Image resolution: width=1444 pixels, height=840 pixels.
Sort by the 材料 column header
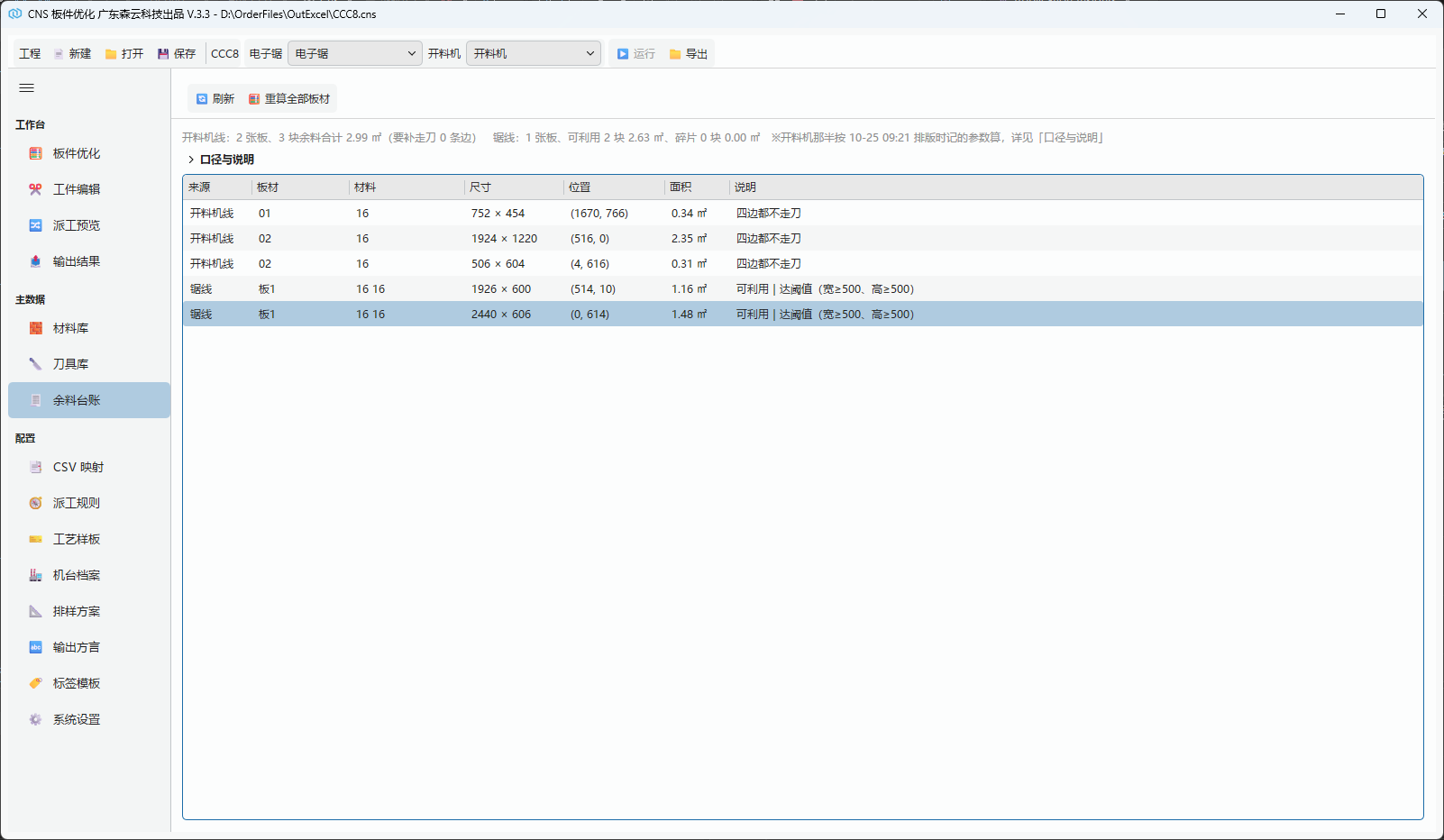coord(407,187)
